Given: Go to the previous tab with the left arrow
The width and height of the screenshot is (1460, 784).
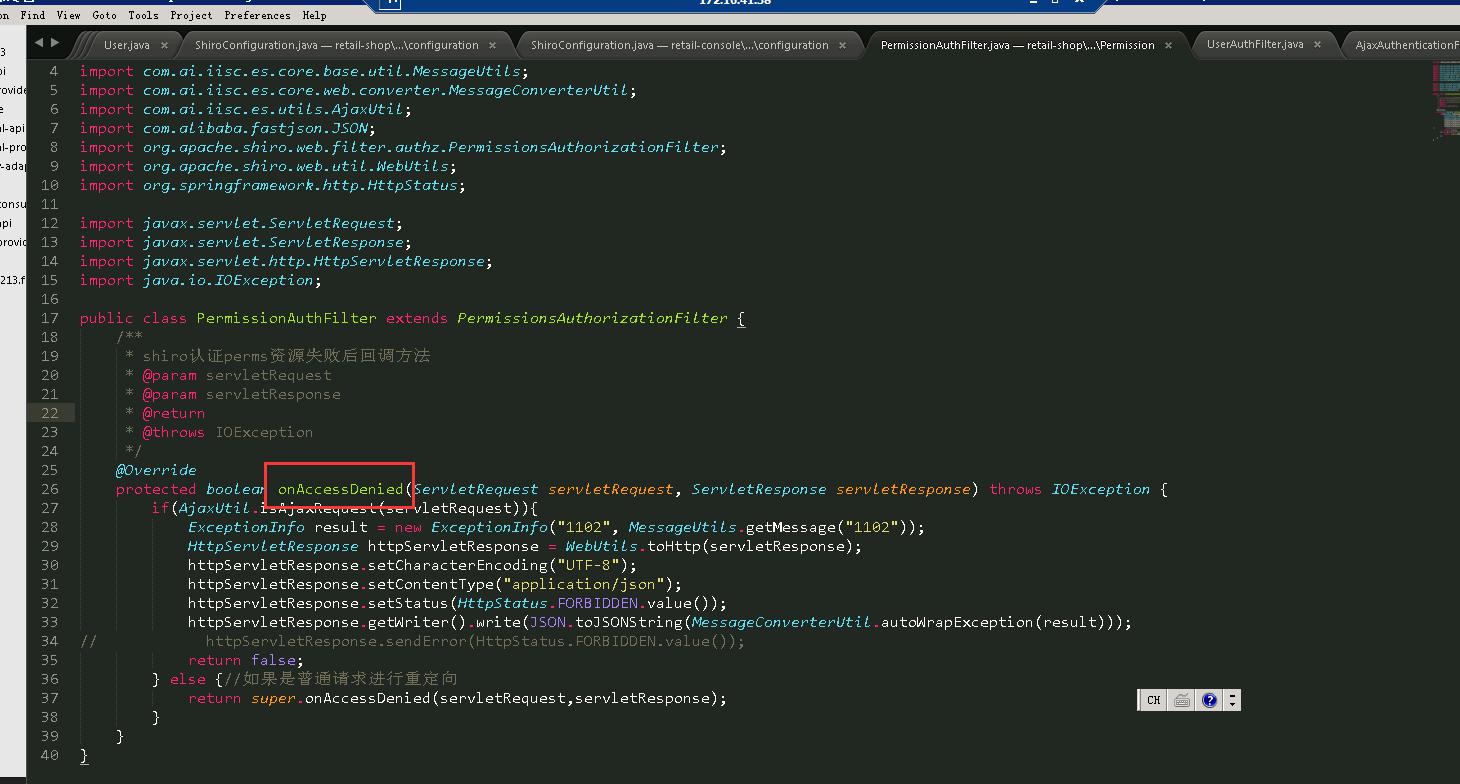Looking at the screenshot, I should (39, 43).
